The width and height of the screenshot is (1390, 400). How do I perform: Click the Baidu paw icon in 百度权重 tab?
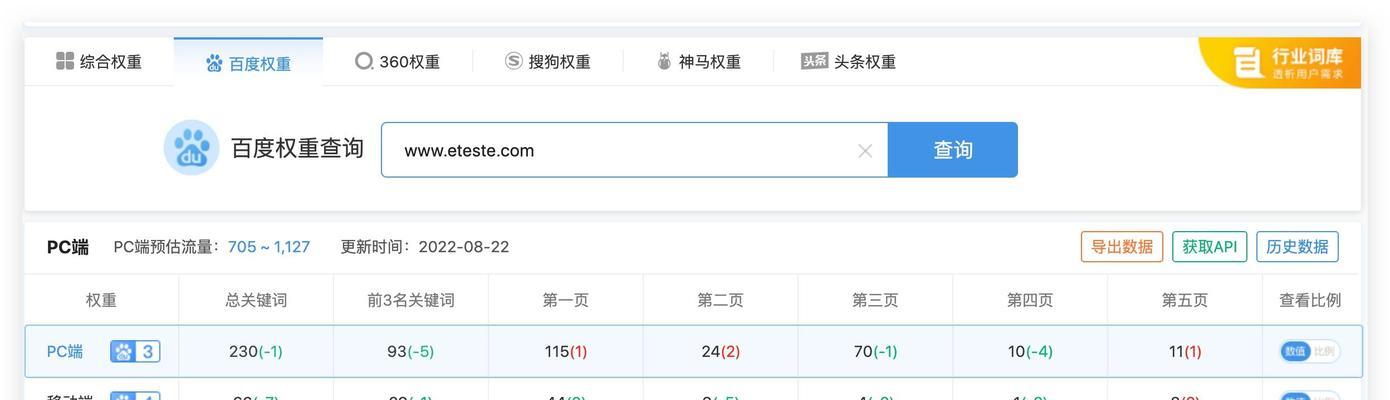[214, 63]
